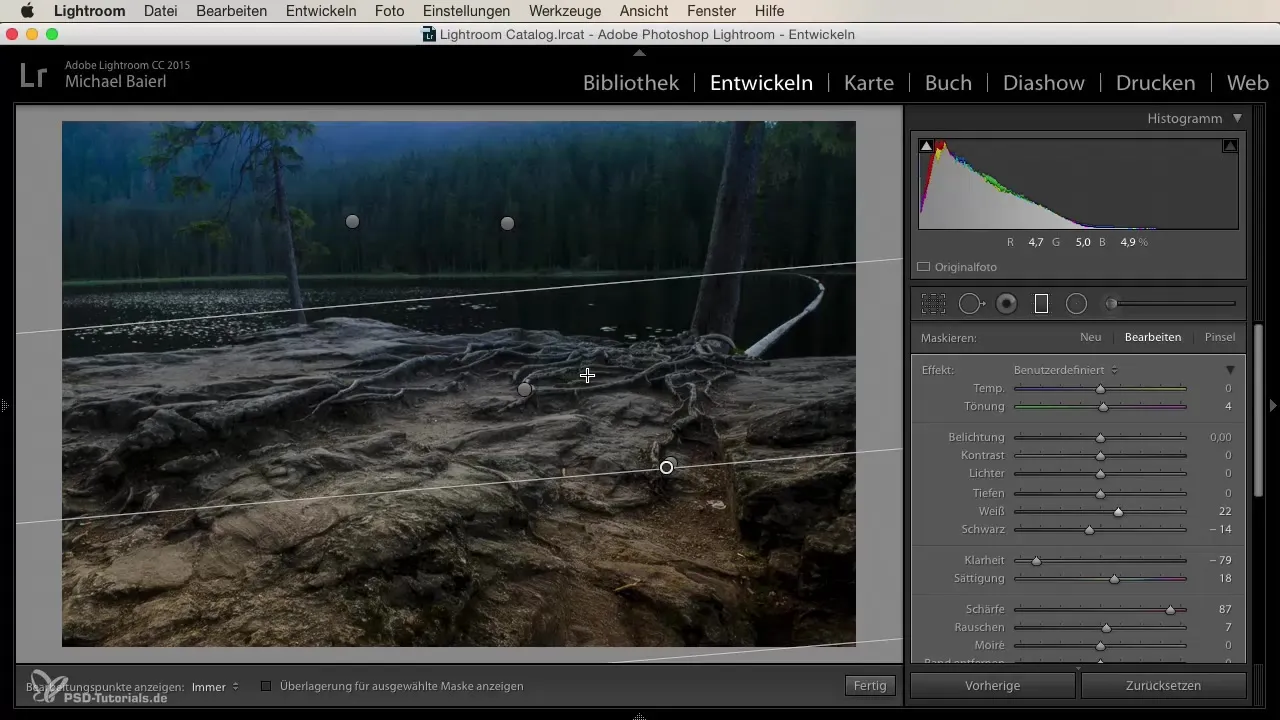Select the gradient pin on the roots
Viewport: 1280px width, 720px height.
click(525, 389)
